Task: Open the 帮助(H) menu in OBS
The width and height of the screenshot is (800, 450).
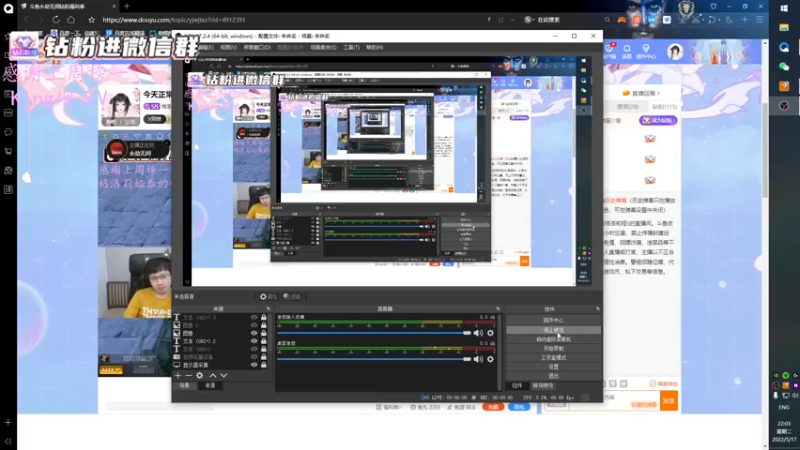Action: [x=374, y=47]
